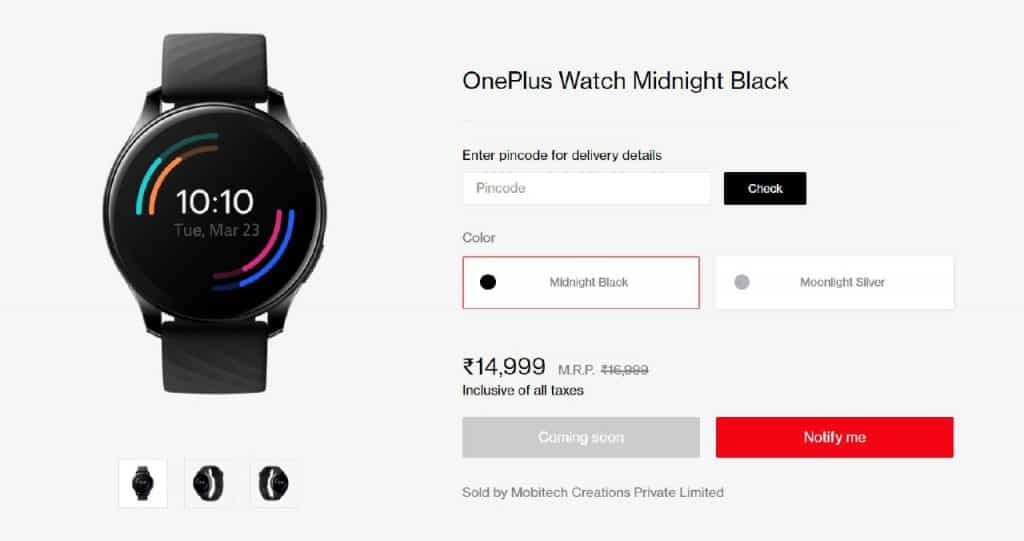Click the main OnePlus Watch product image
Viewport: 1024px width, 541px height.
[x=214, y=213]
